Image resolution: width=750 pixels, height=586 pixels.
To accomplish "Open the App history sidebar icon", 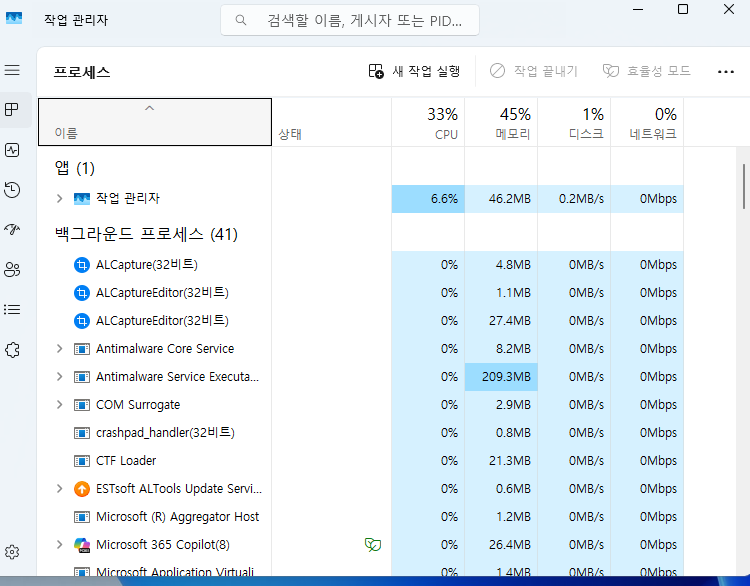I will pos(12,190).
